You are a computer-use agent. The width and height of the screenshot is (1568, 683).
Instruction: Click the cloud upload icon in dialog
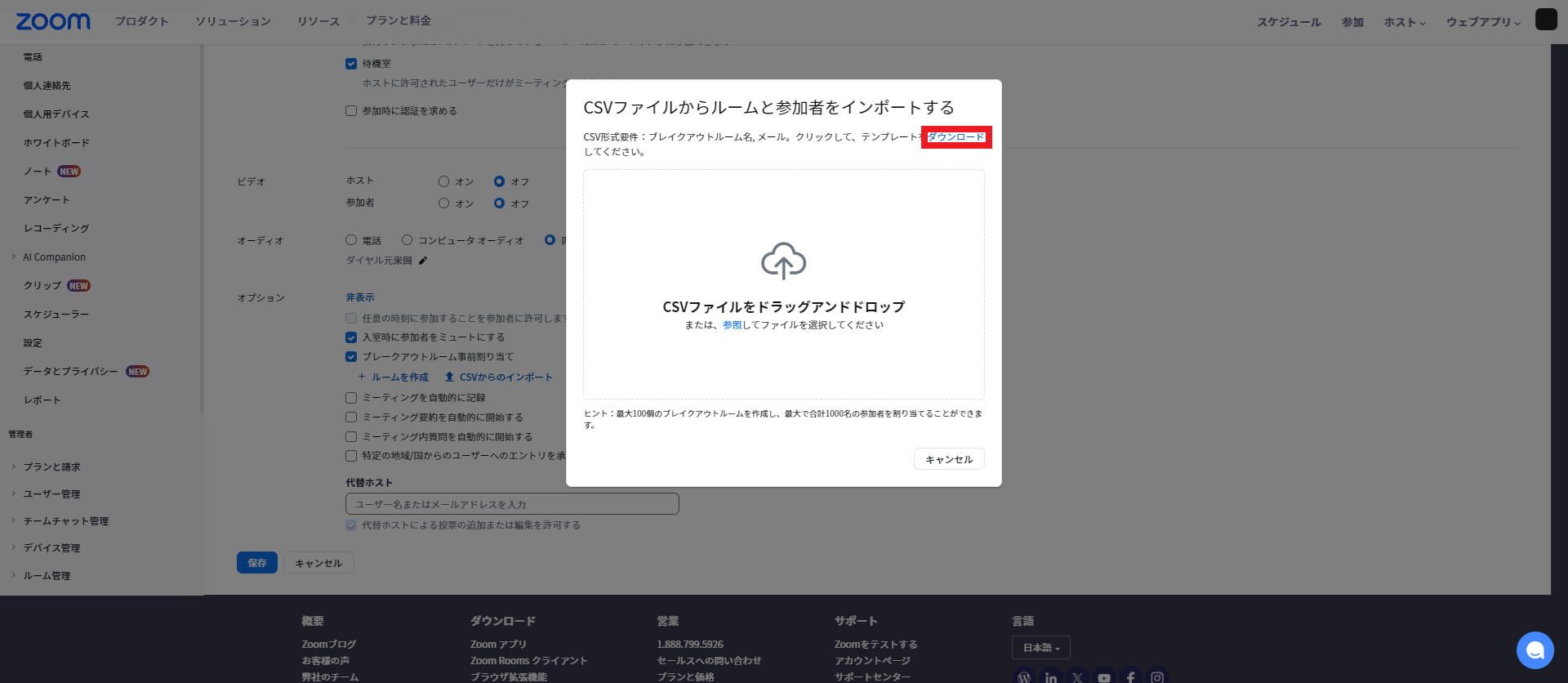point(783,261)
